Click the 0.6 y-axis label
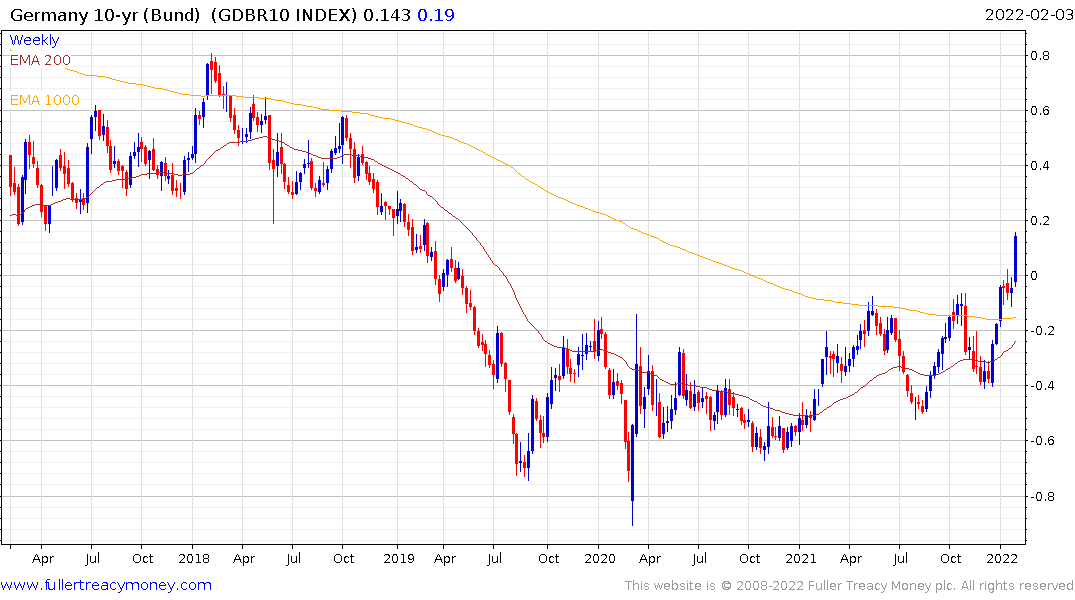1075x600 pixels. pos(1040,110)
